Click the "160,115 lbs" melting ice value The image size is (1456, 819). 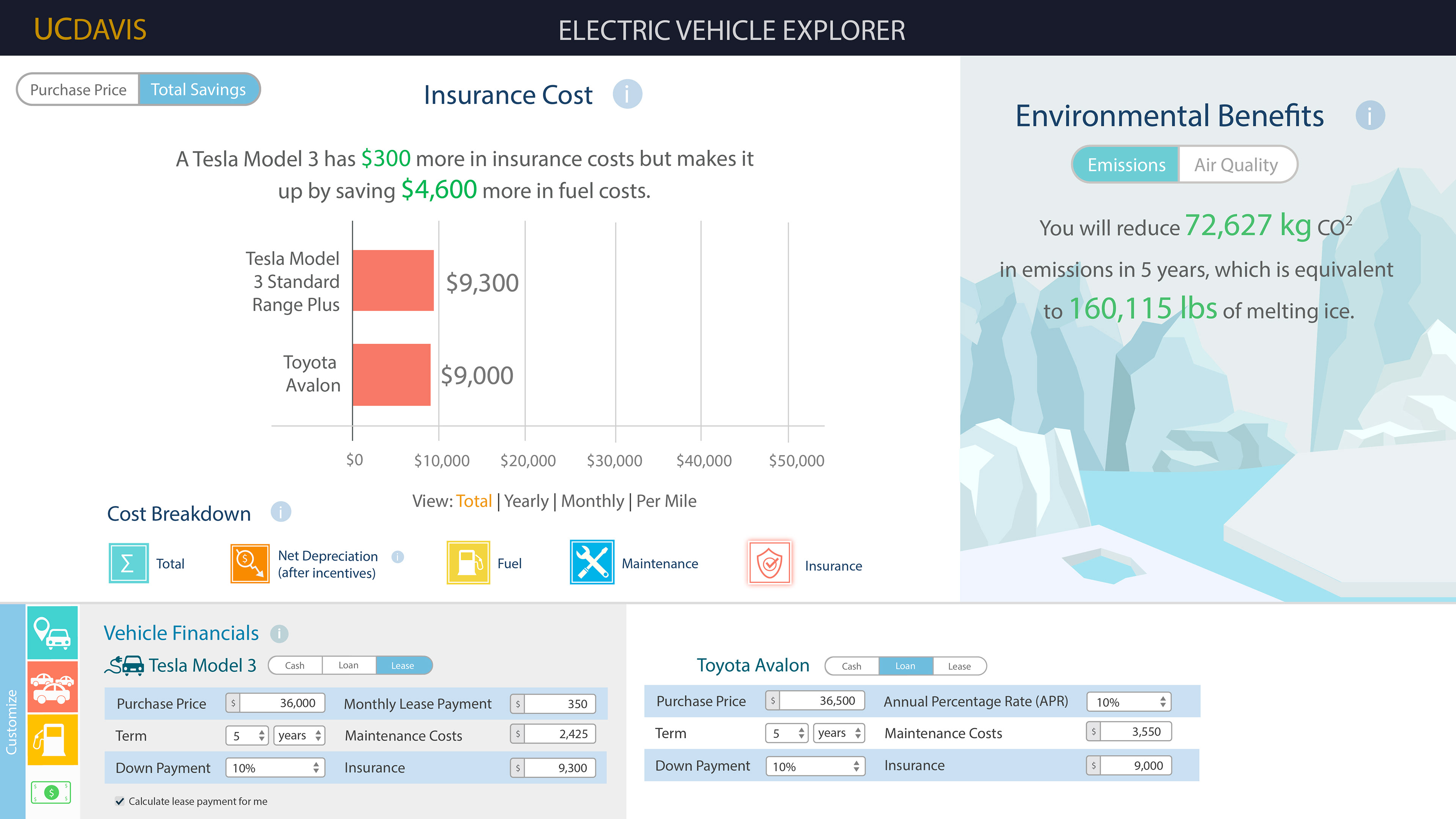1142,309
